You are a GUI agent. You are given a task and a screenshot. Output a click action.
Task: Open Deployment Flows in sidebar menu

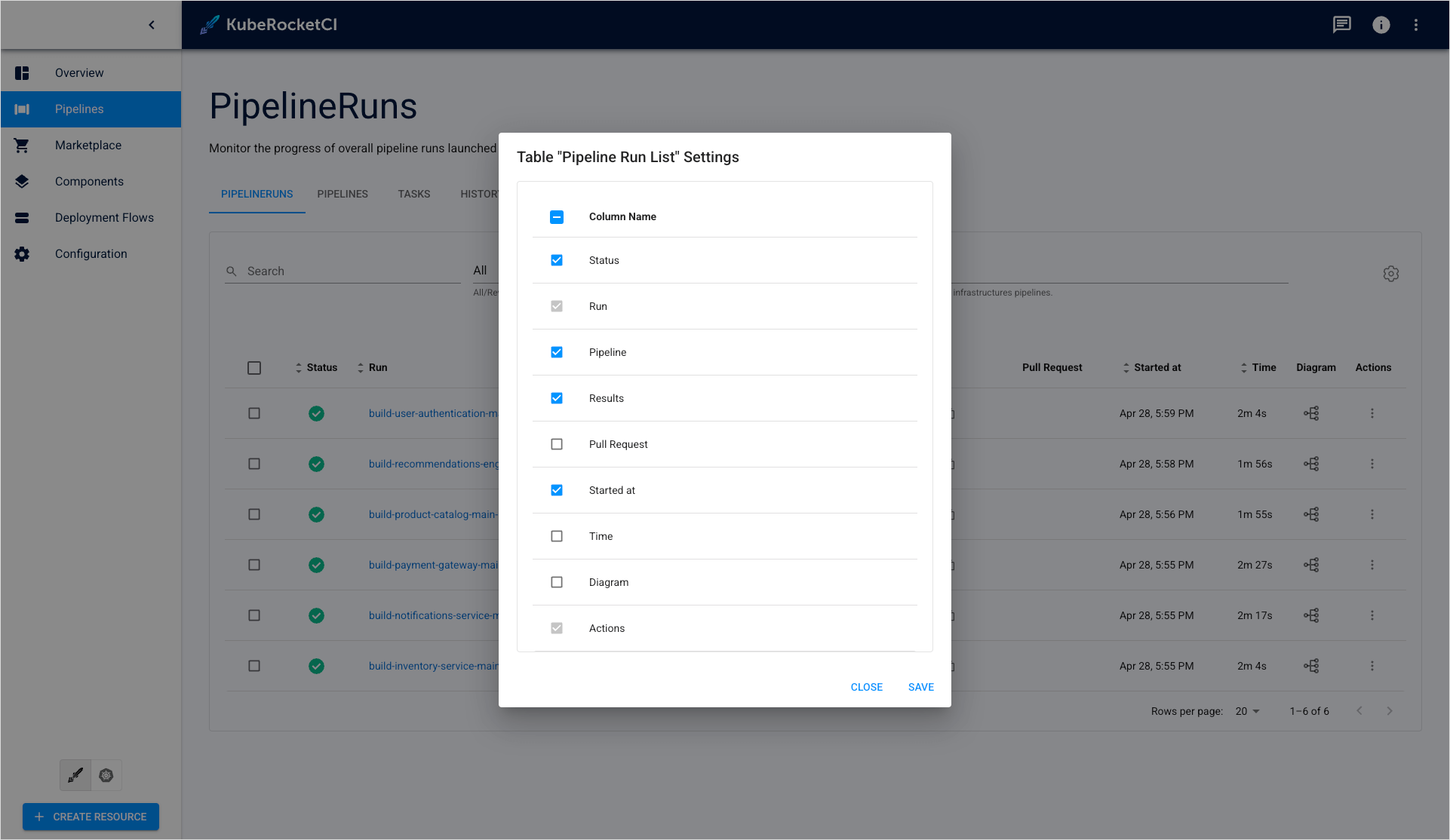[x=104, y=218]
